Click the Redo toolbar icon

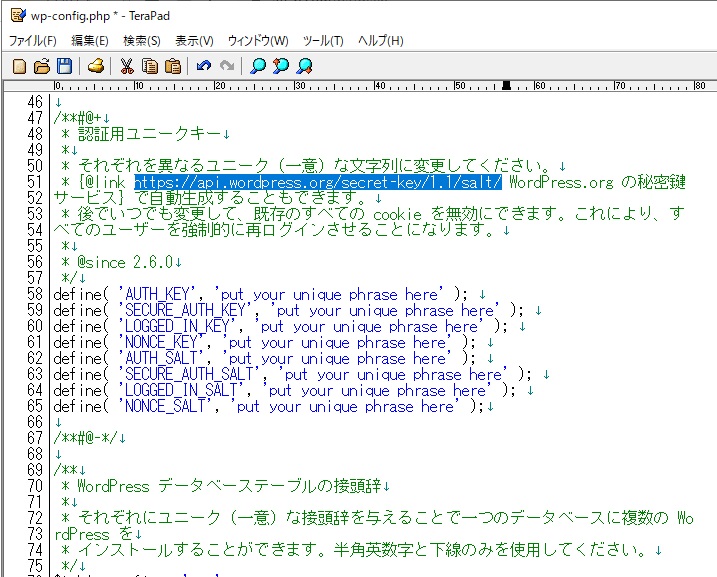226,66
